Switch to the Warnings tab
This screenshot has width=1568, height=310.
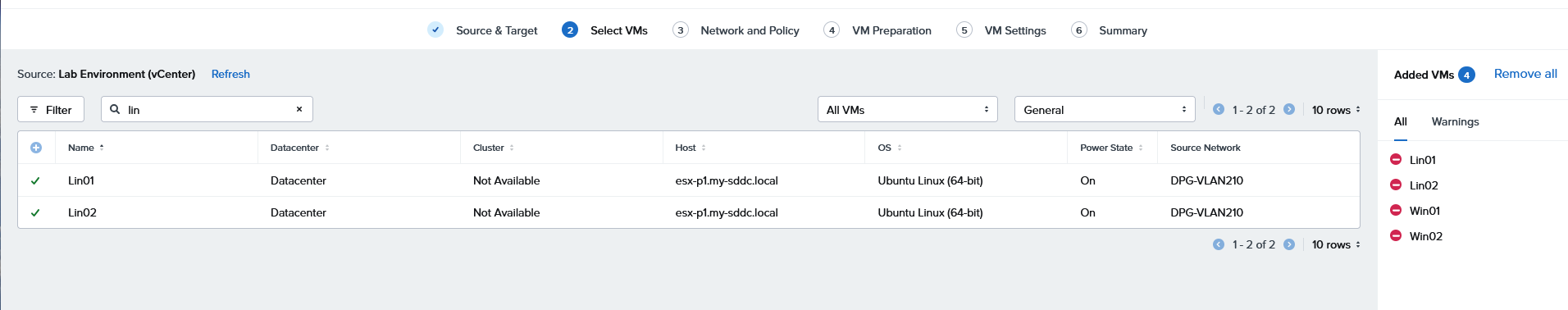(x=1455, y=121)
